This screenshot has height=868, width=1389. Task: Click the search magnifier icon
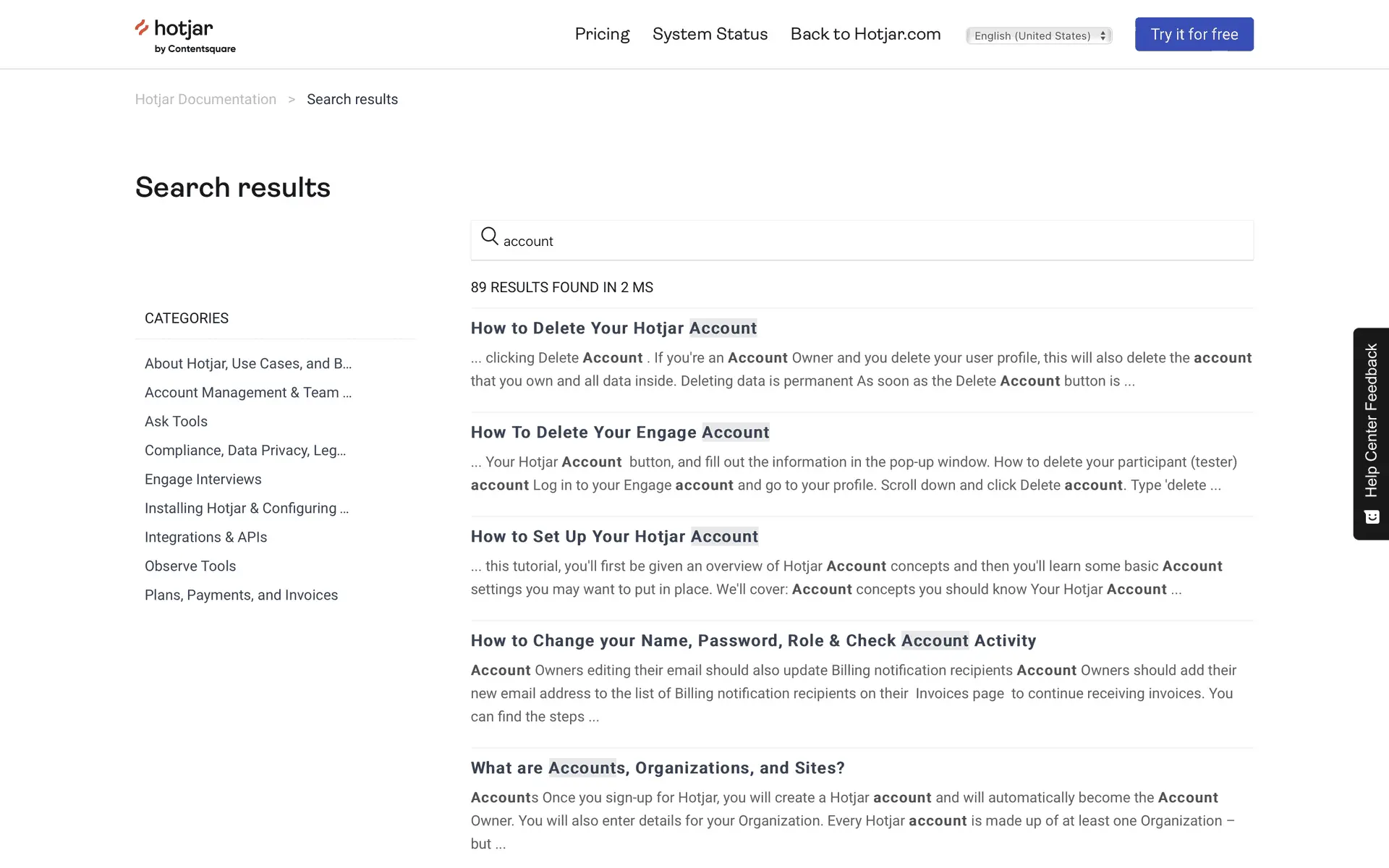(490, 237)
